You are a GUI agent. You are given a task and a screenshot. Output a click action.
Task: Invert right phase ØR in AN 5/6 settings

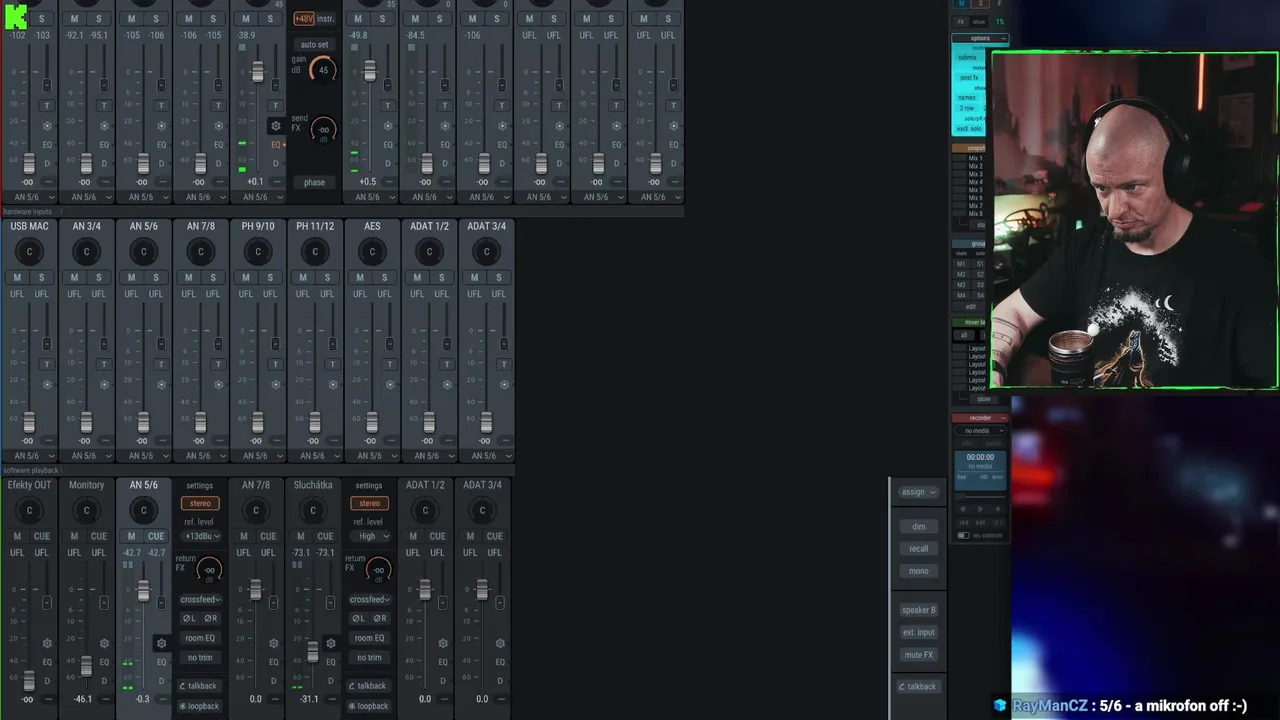point(211,618)
